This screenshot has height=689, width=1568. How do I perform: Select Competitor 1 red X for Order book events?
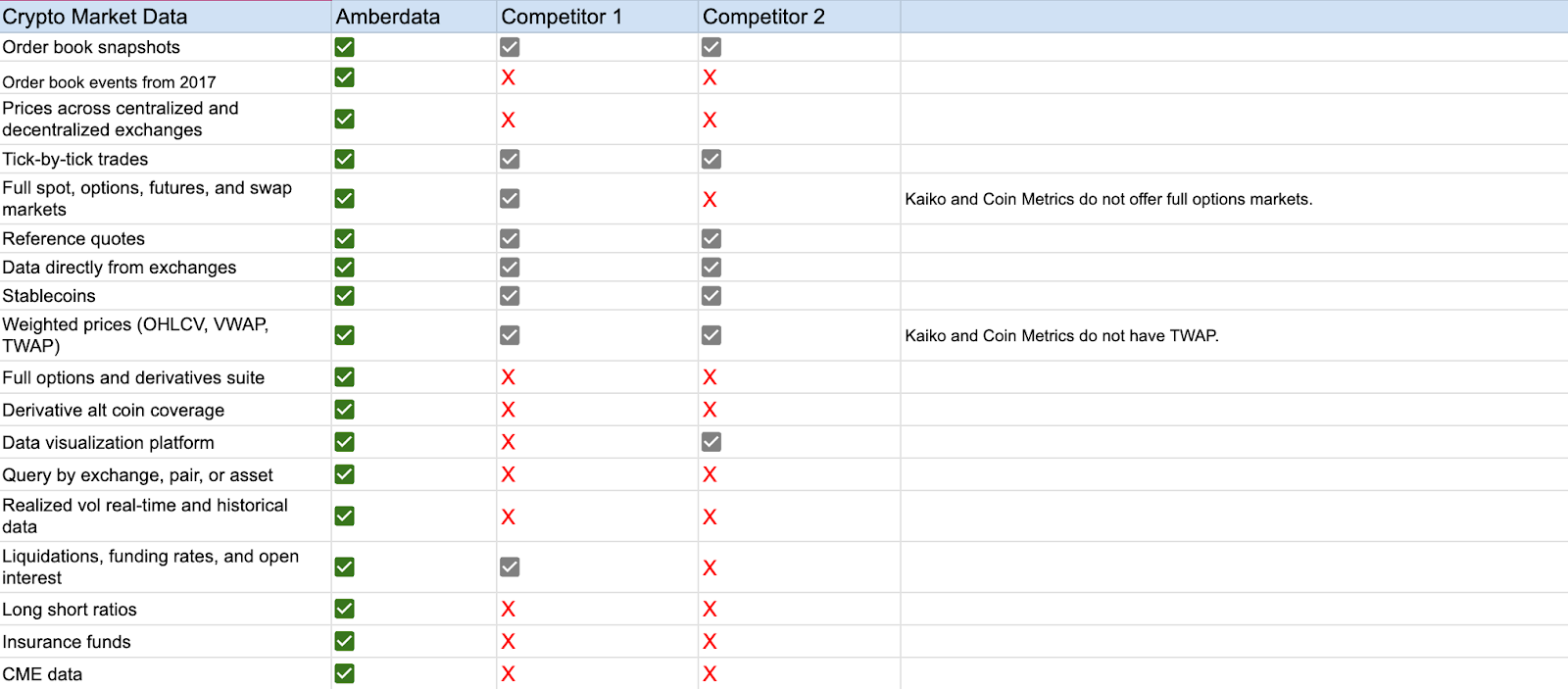[x=508, y=77]
